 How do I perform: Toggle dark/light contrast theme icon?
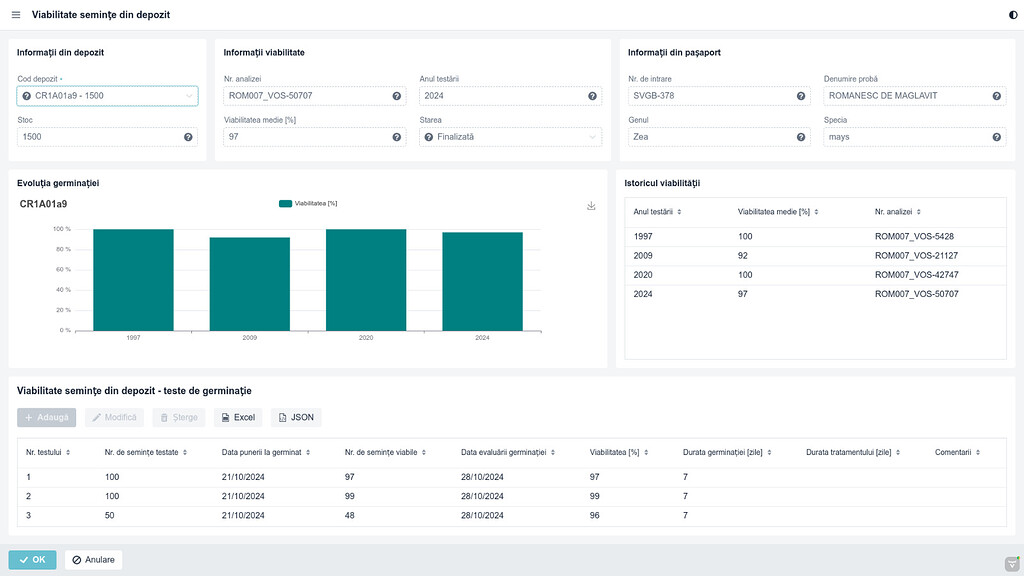pyautogui.click(x=1013, y=15)
